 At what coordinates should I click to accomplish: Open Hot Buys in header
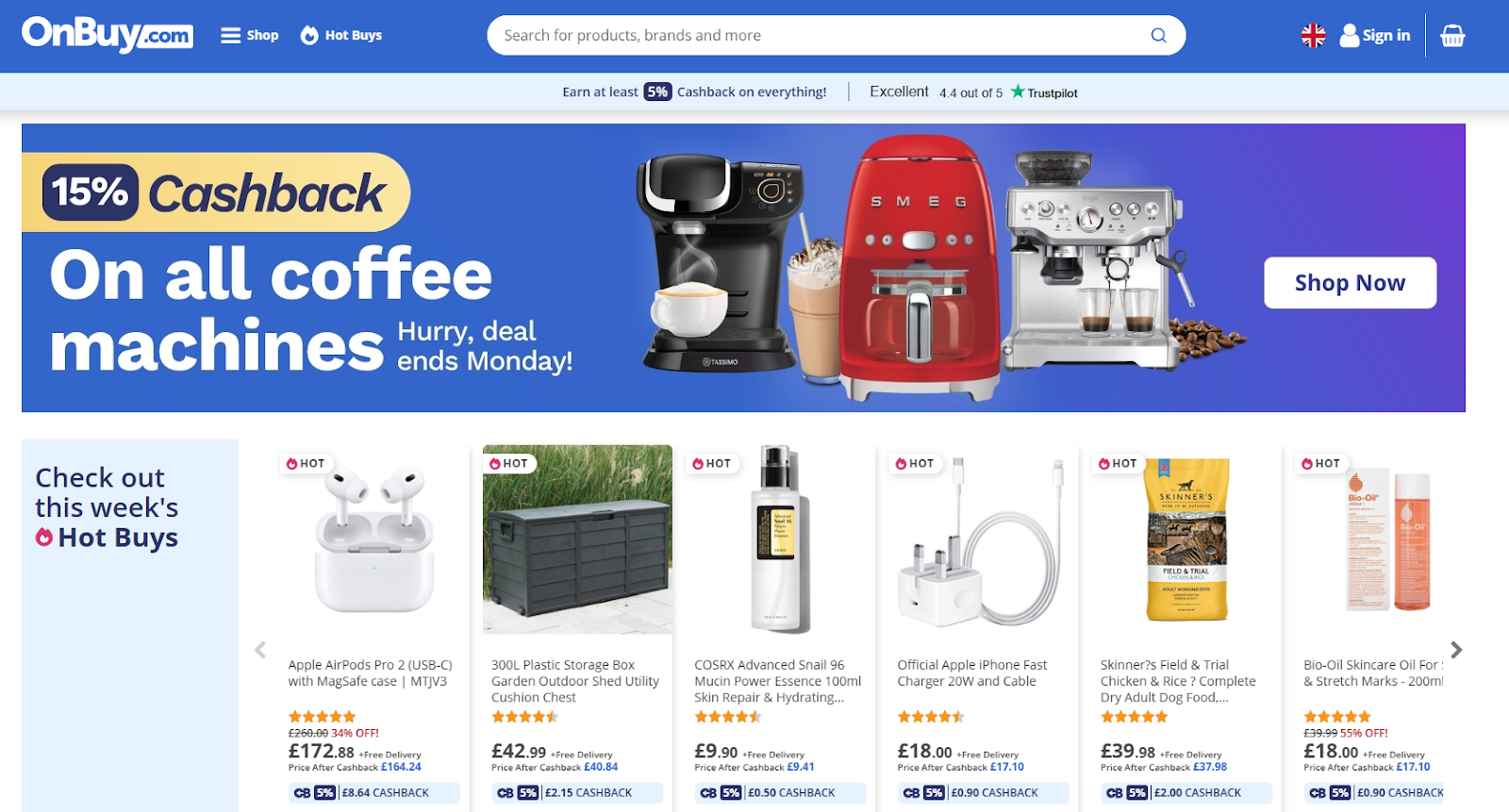[x=341, y=36]
